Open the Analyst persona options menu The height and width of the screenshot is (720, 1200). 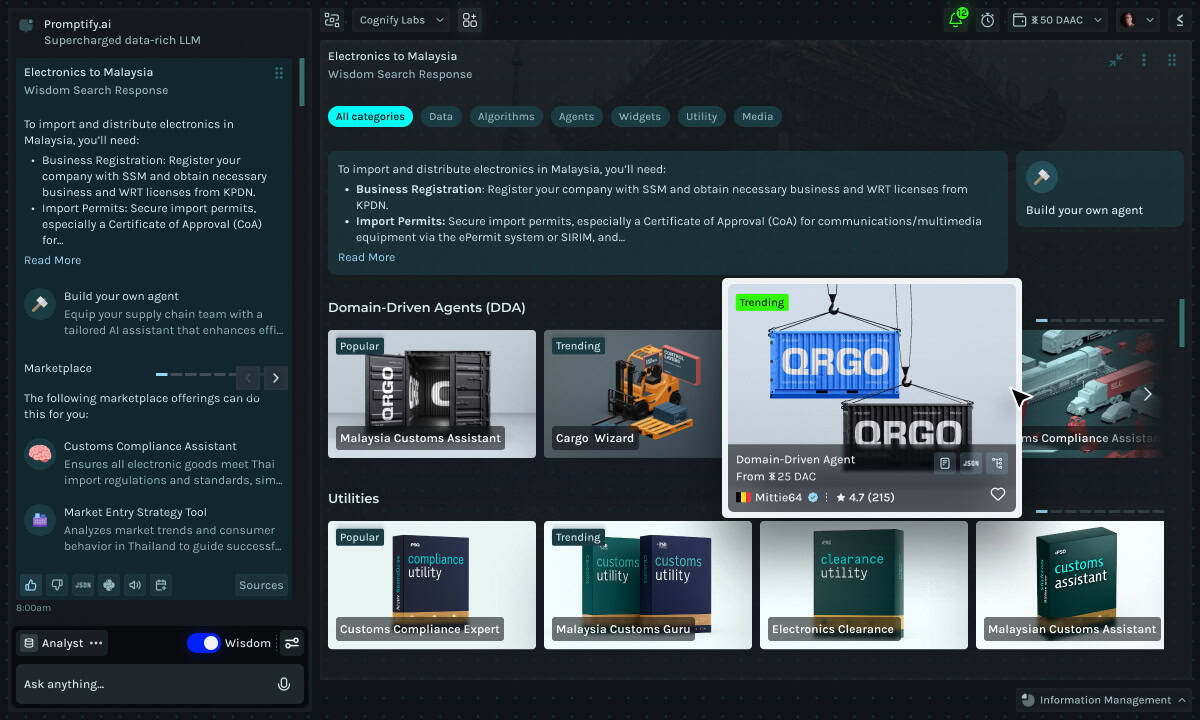click(x=97, y=643)
